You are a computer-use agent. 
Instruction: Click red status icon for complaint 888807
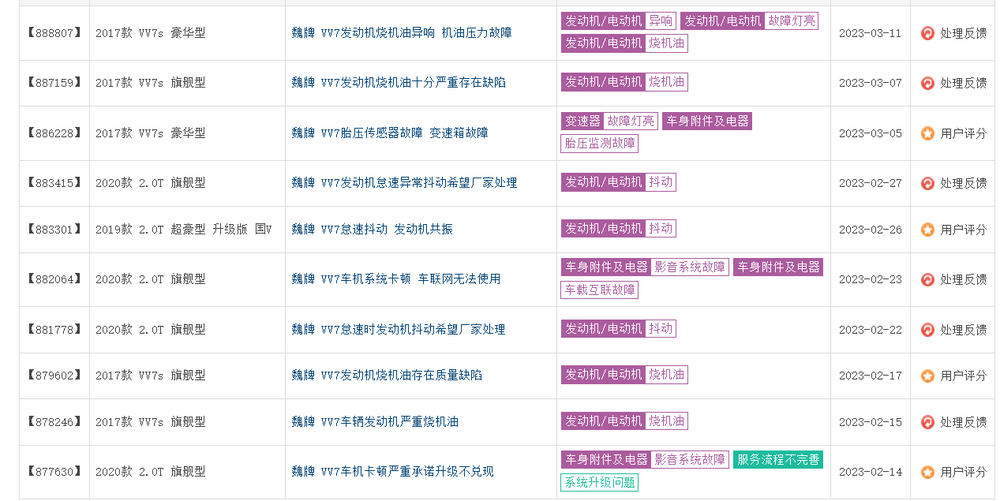click(x=927, y=33)
